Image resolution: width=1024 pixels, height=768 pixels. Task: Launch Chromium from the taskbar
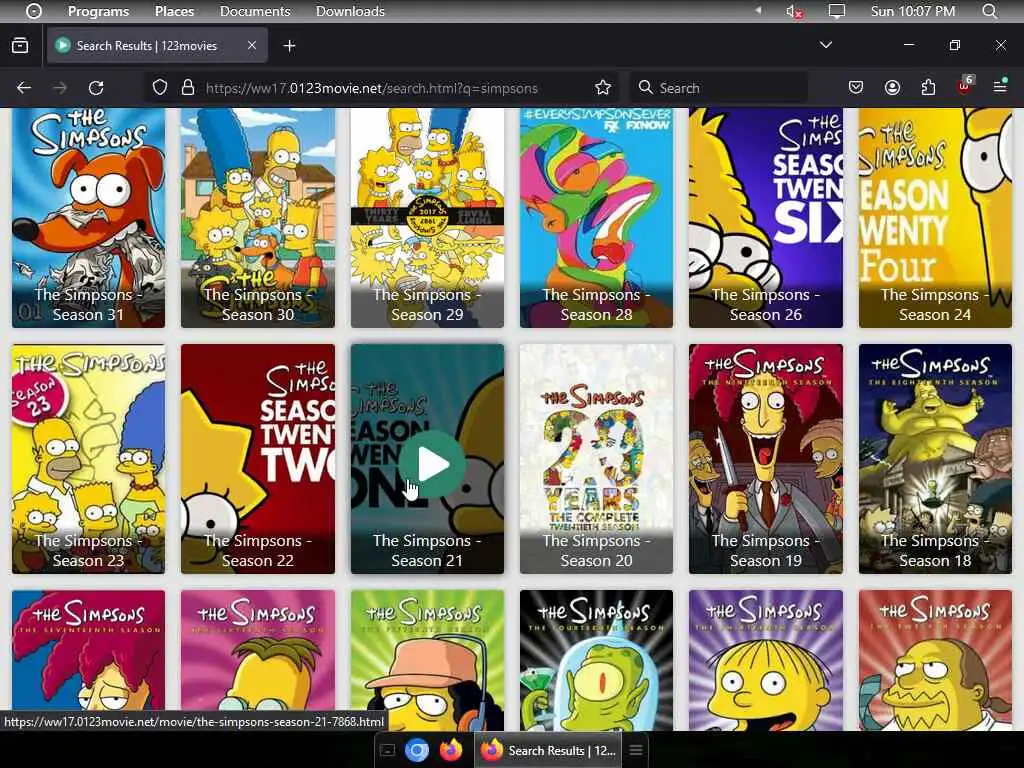[417, 750]
